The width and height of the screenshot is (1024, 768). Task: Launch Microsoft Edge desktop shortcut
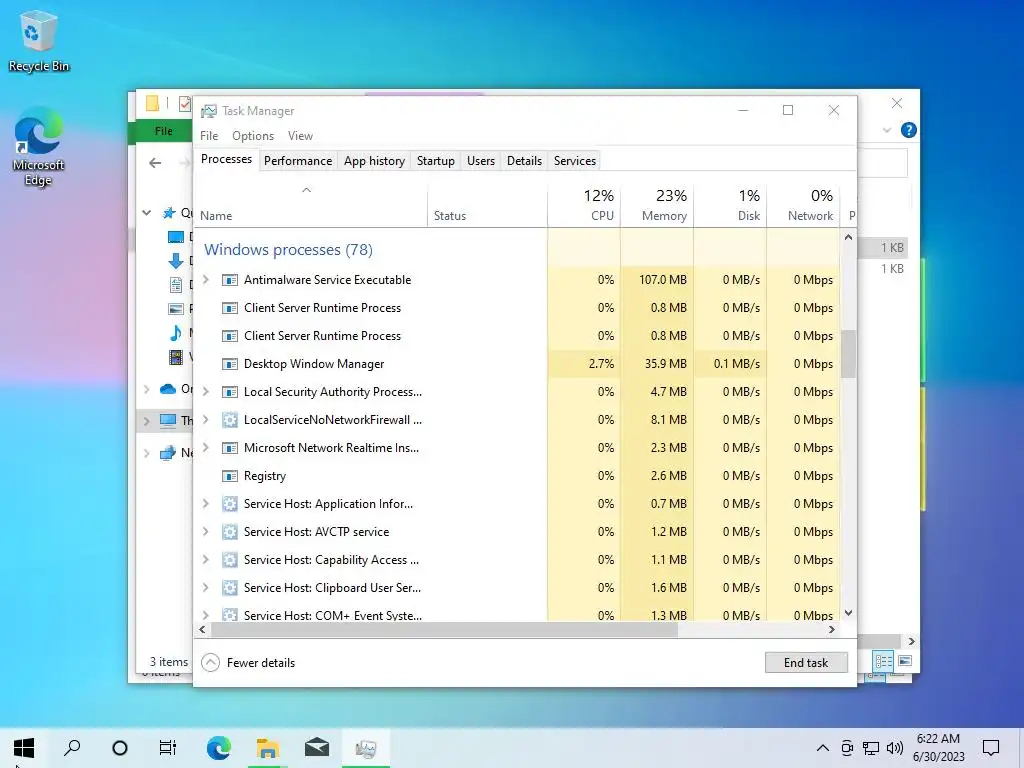tap(39, 148)
